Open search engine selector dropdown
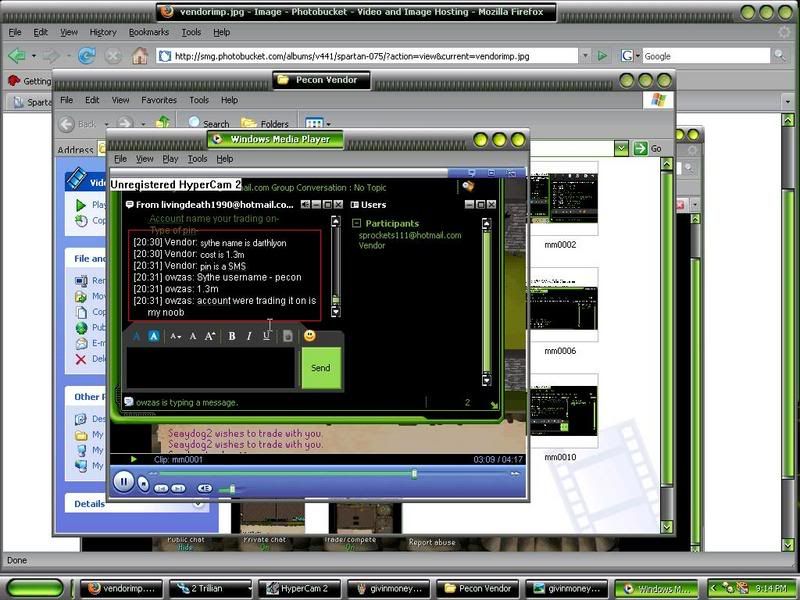The width and height of the screenshot is (800, 600). tap(631, 55)
